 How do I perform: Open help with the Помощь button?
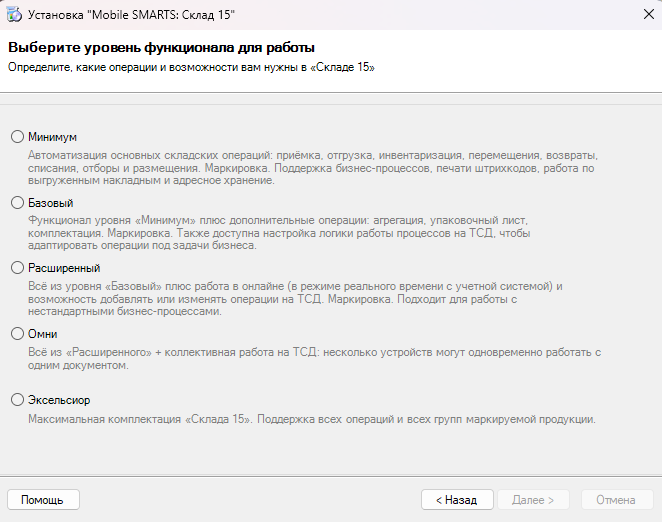[42, 499]
